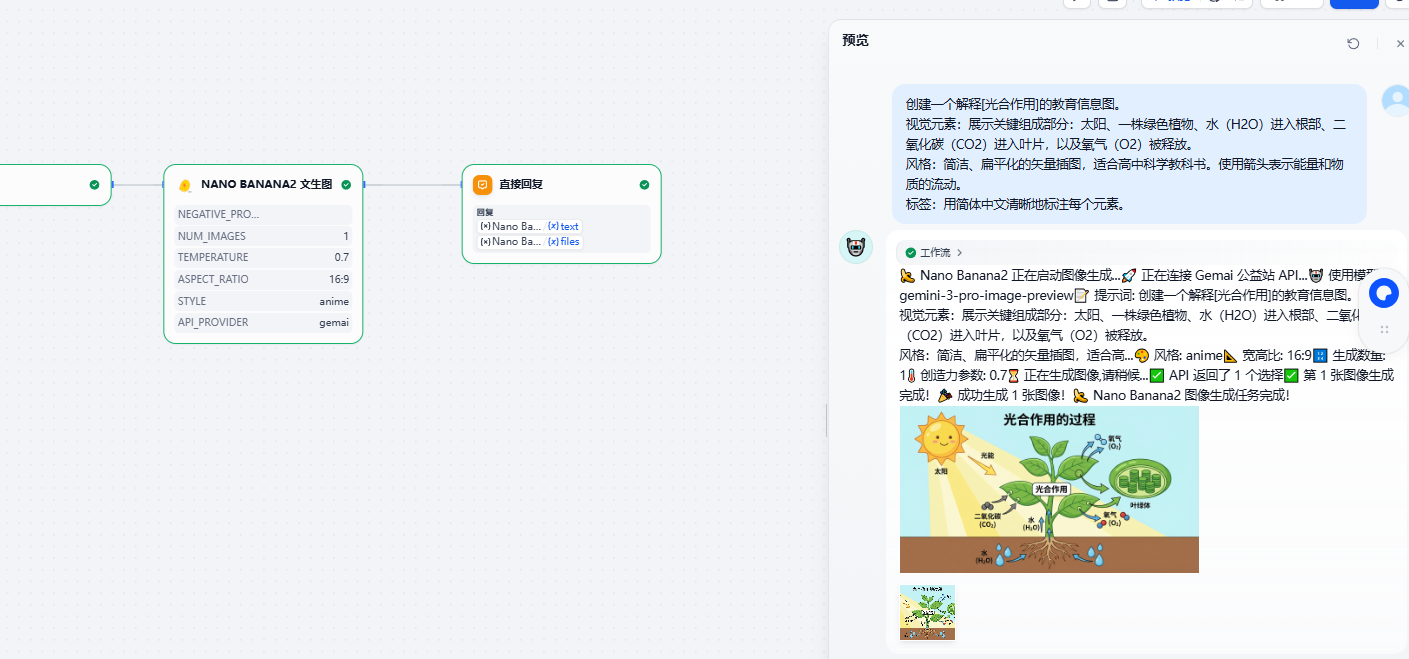Click the STYLE parameter label
This screenshot has height=659, width=1409.
point(192,301)
